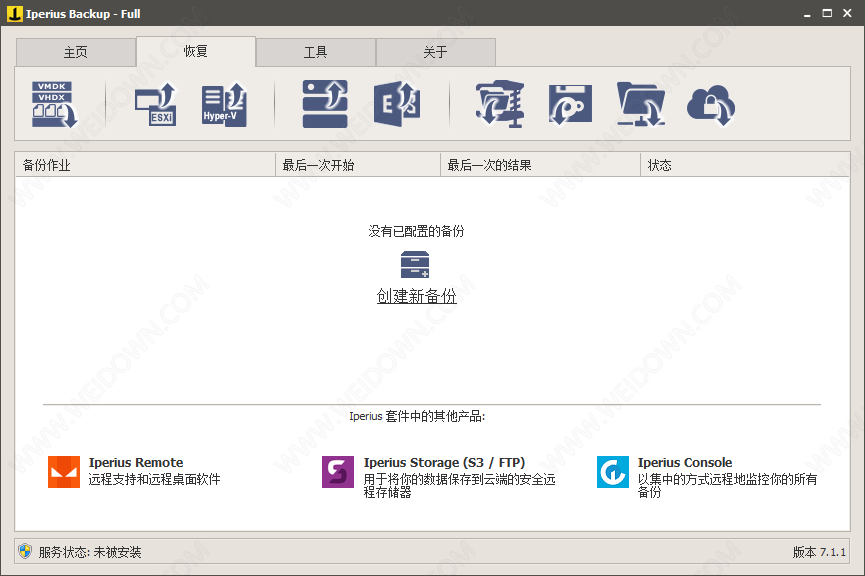Image resolution: width=865 pixels, height=576 pixels.
Task: Click the 版本 7.1.1 version label
Action: 819,552
